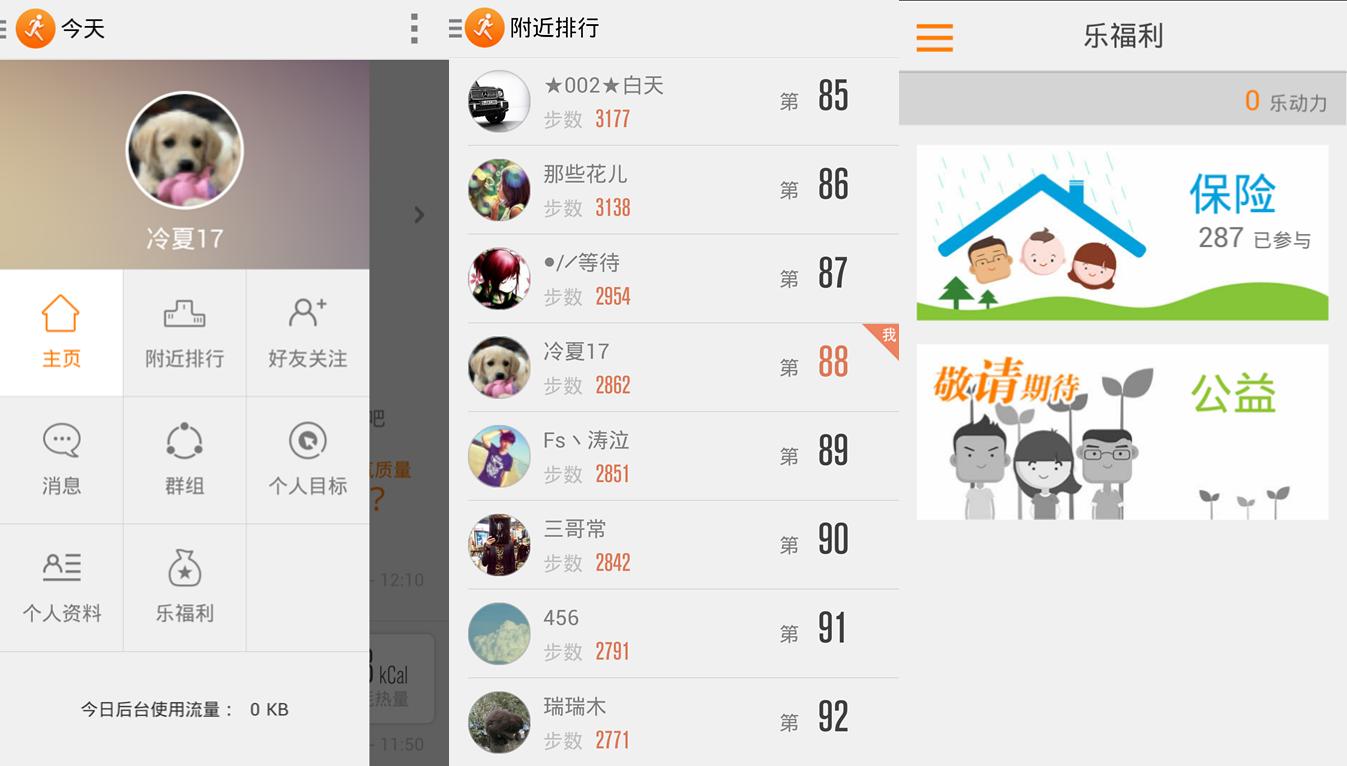The height and width of the screenshot is (766, 1347).
Task: Tap the 乐福利 money bag icon
Action: pos(184,567)
